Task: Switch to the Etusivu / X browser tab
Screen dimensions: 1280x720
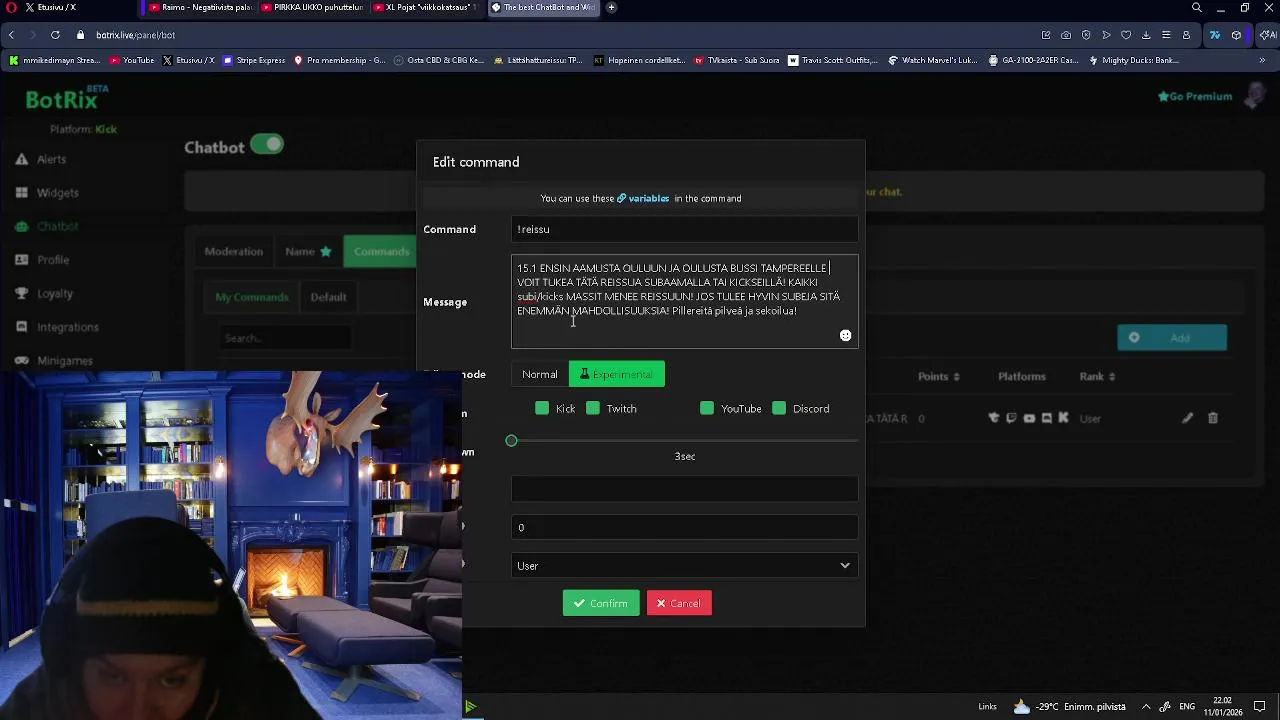Action: (x=68, y=7)
